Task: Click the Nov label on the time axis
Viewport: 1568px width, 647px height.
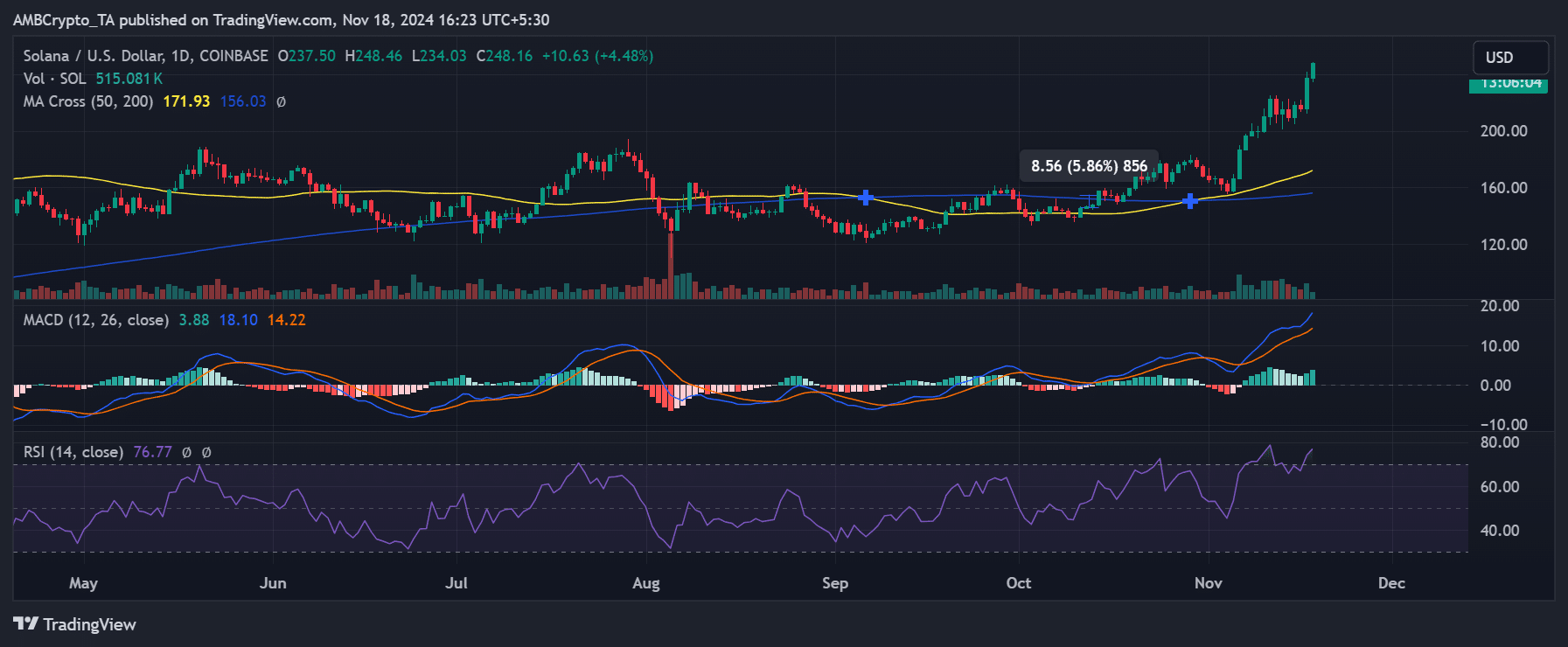Action: coord(1209,583)
